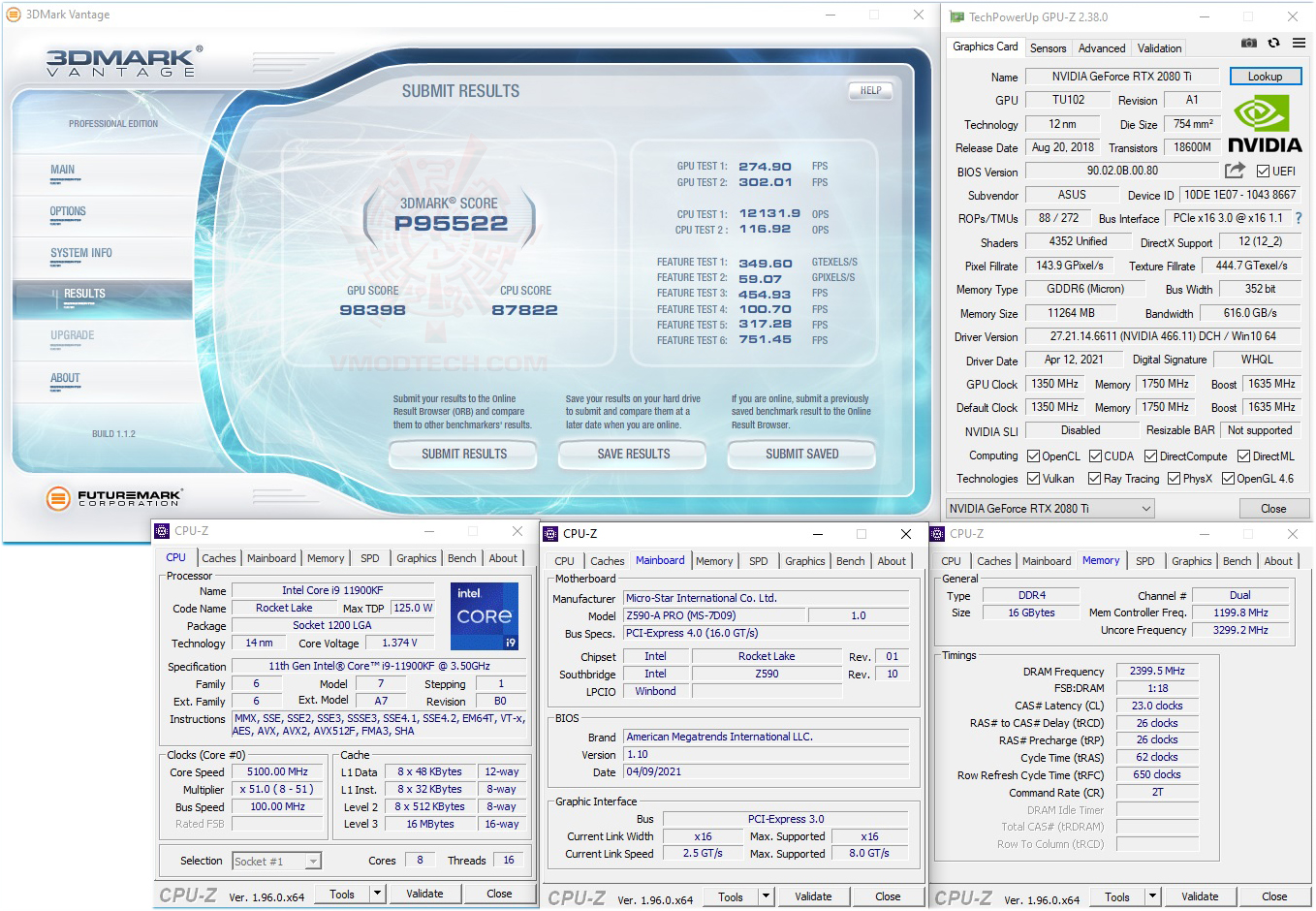Click the Core Speed value 5100.00 MHz

click(x=277, y=772)
